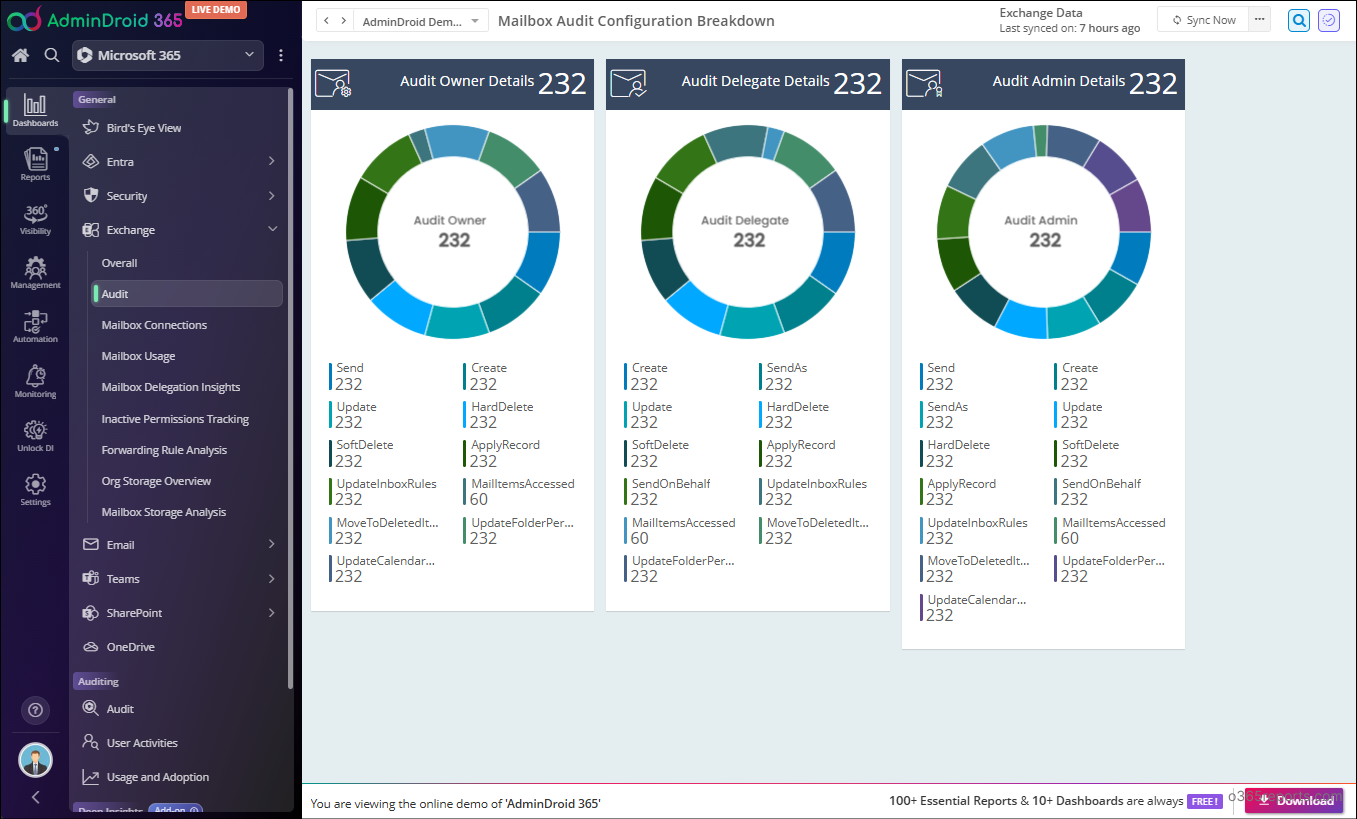Open the Dashboards section in the rail
Image resolution: width=1357 pixels, height=819 pixels.
click(x=35, y=111)
